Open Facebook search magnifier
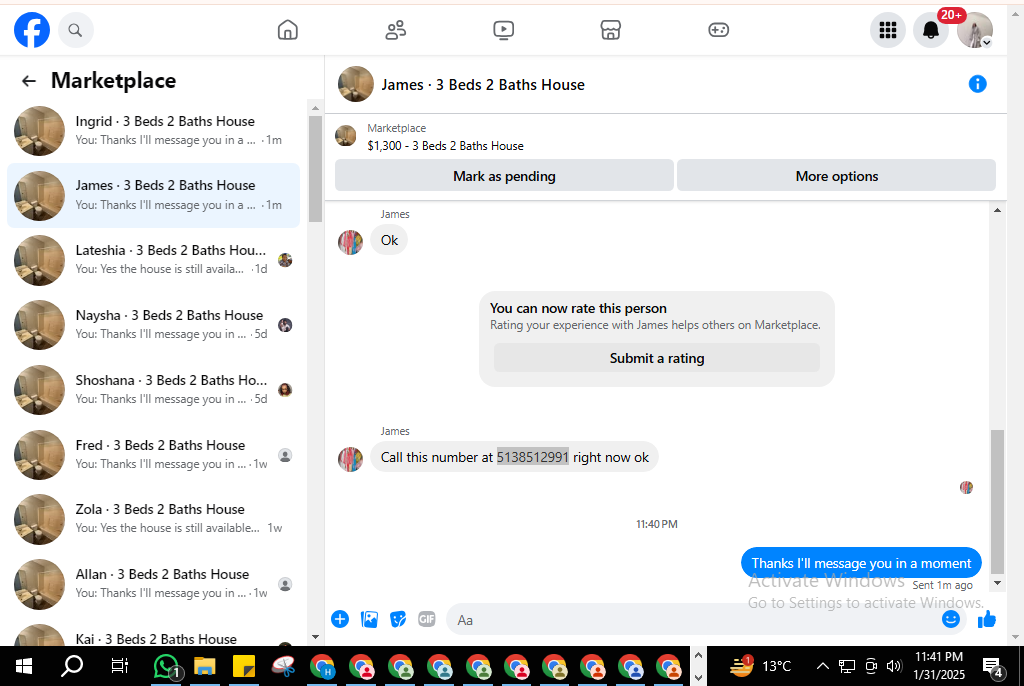Screen dimensions: 1024x686 click(x=75, y=30)
